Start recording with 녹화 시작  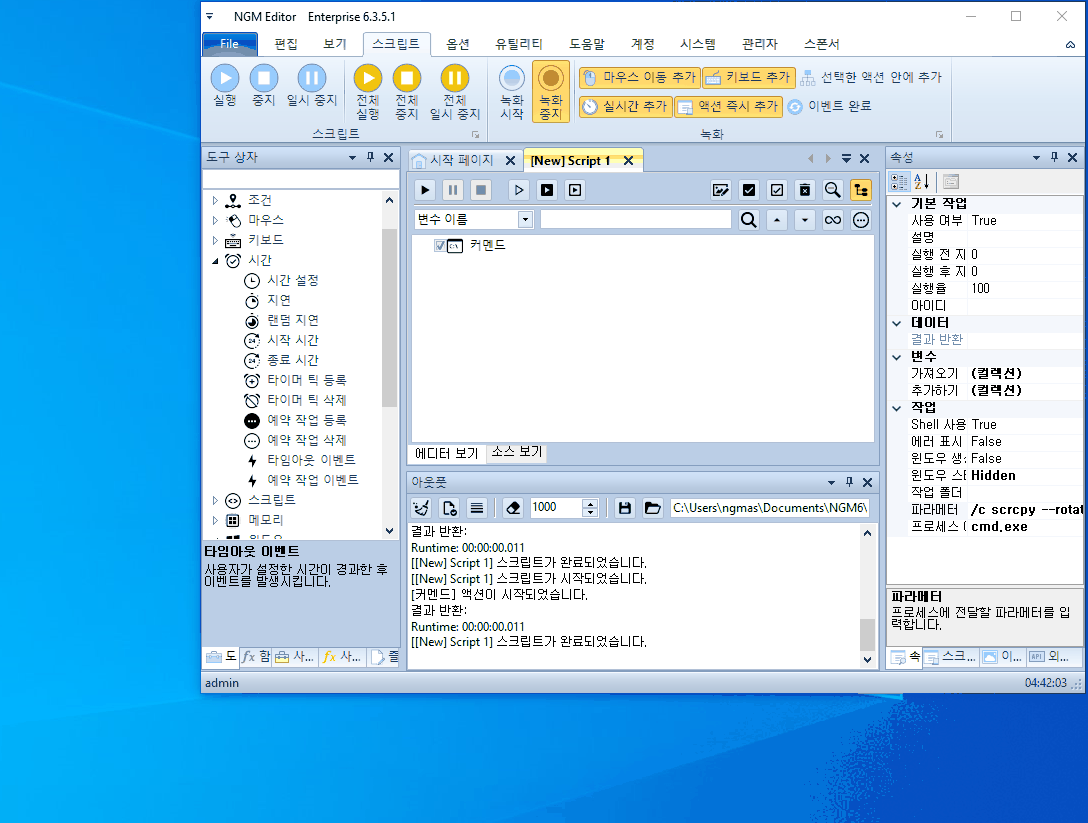click(x=511, y=92)
